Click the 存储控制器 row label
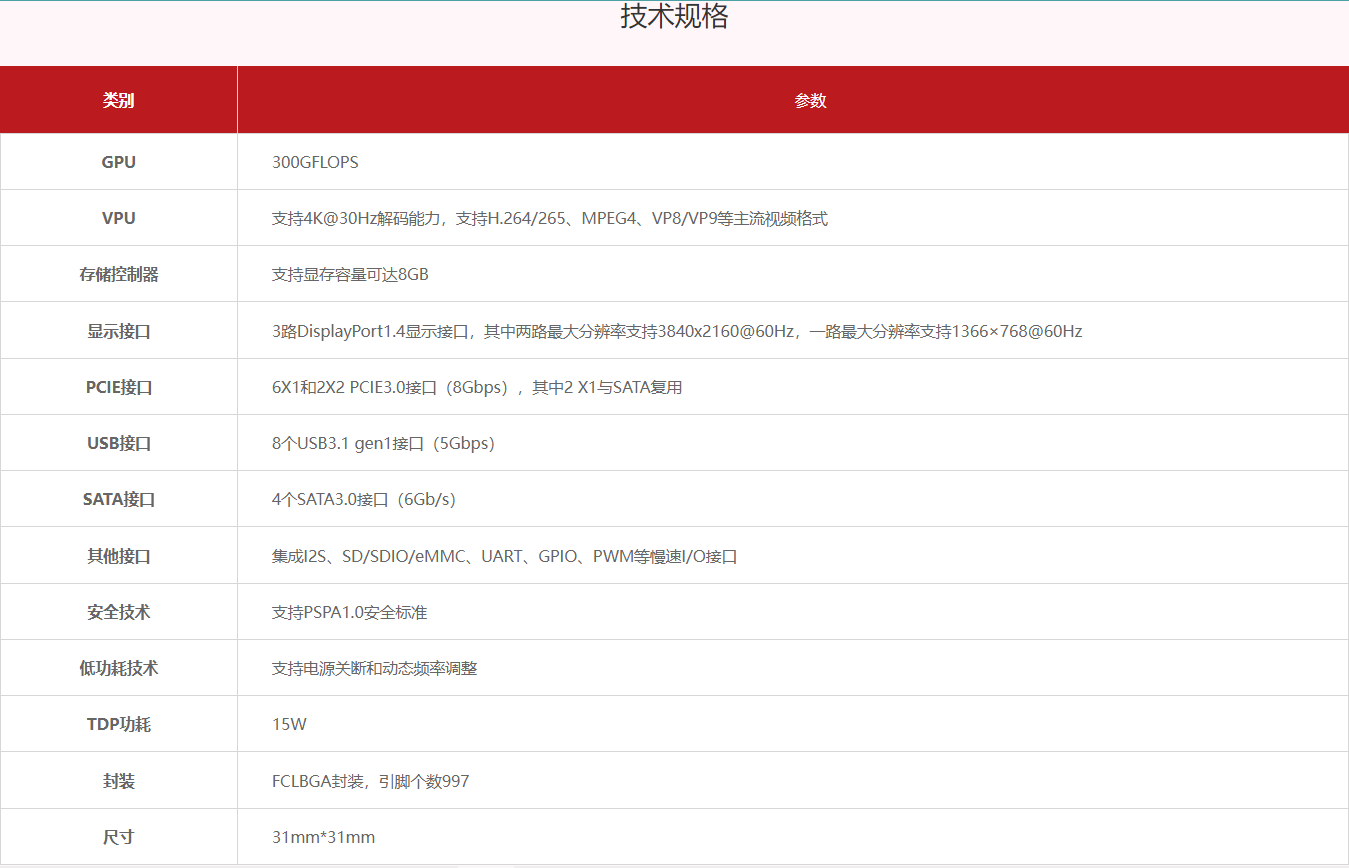 118,274
